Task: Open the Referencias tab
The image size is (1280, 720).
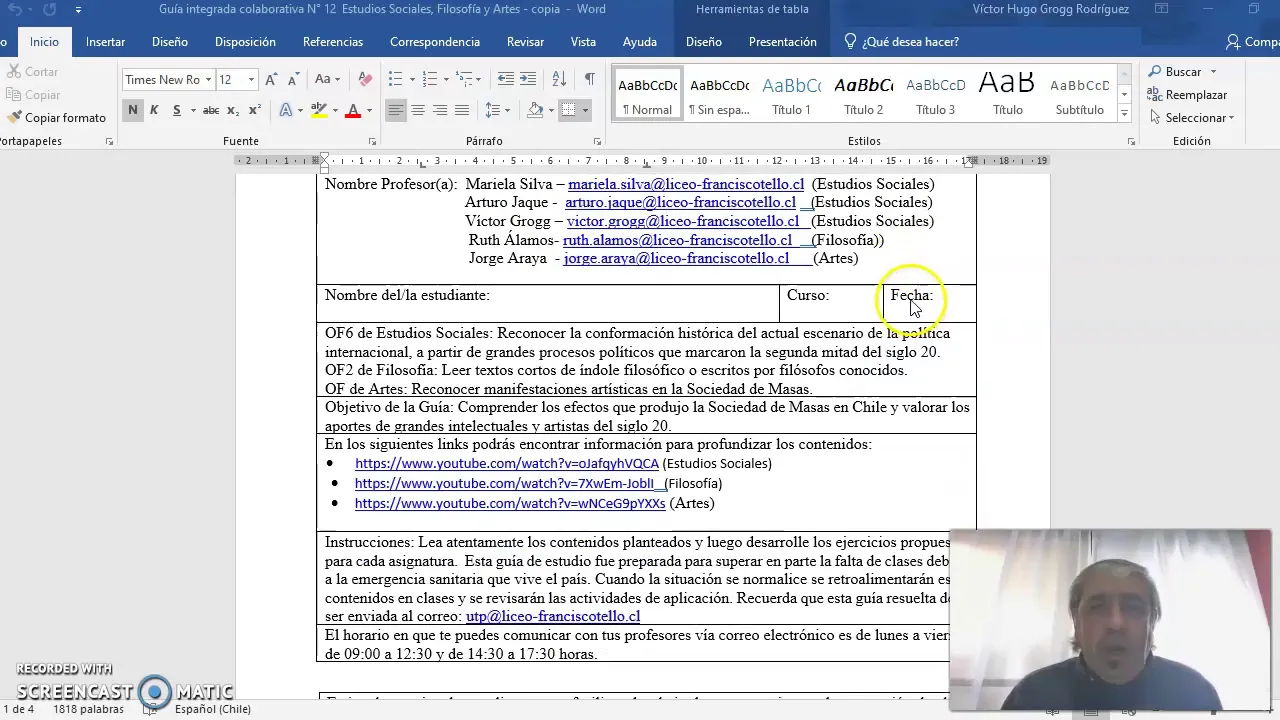Action: tap(333, 42)
